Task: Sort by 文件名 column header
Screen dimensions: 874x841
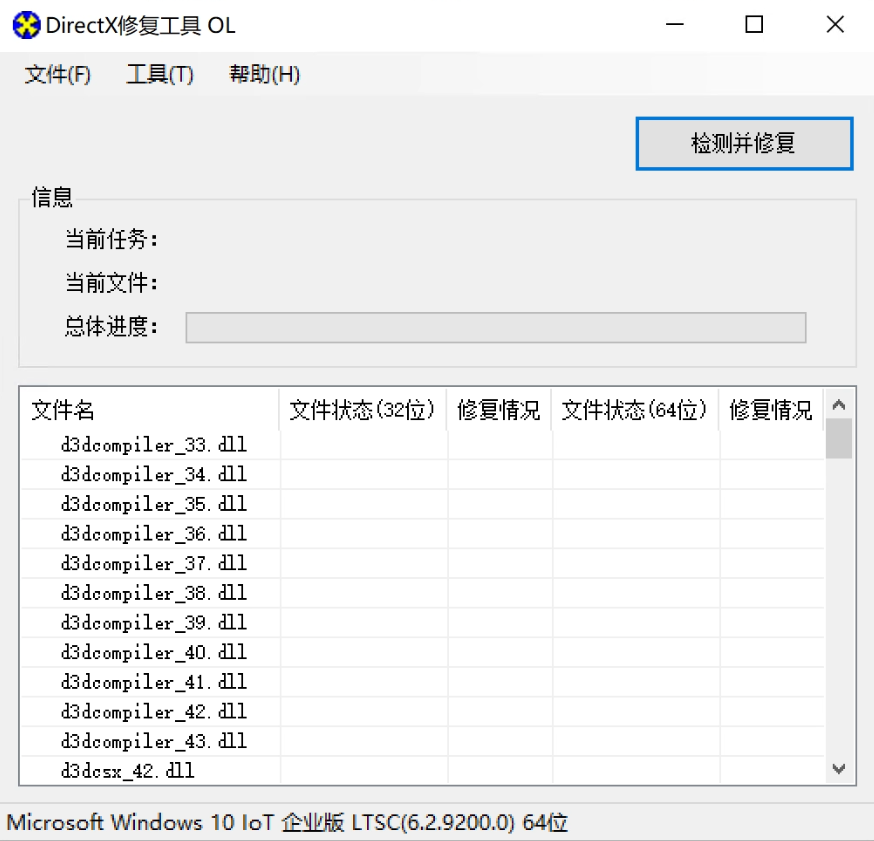Action: click(149, 410)
